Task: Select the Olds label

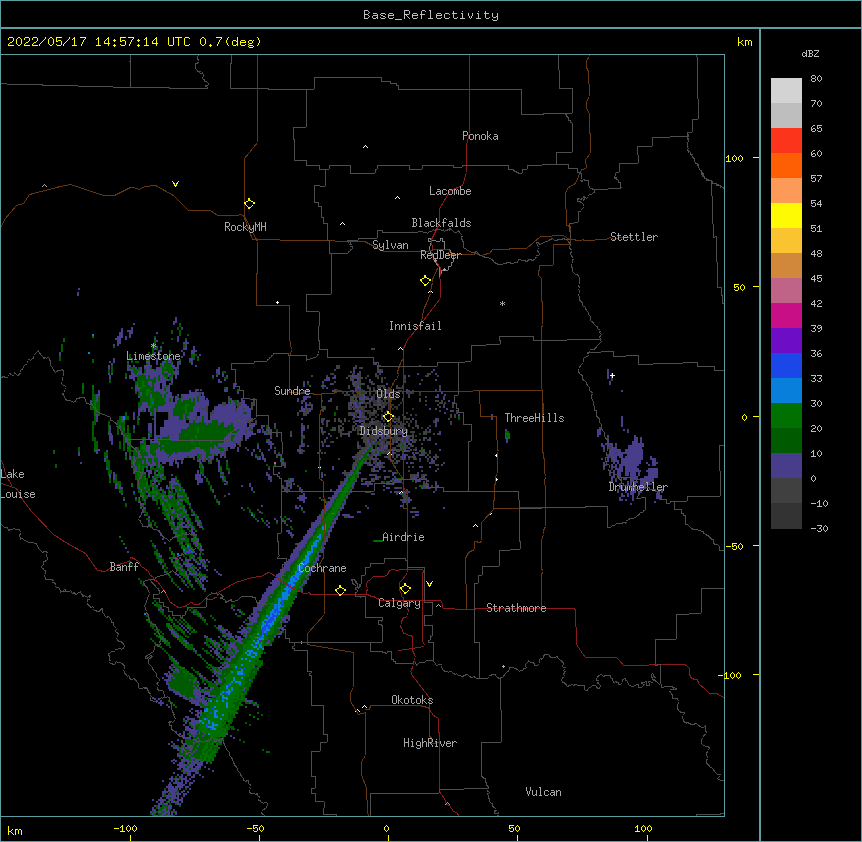Action: point(388,394)
